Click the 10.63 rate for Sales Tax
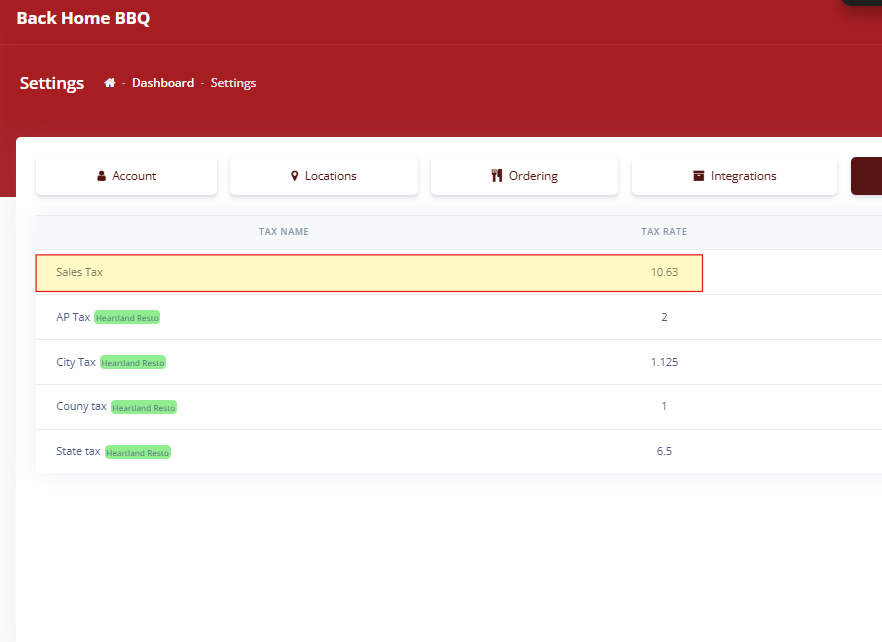 [664, 272]
